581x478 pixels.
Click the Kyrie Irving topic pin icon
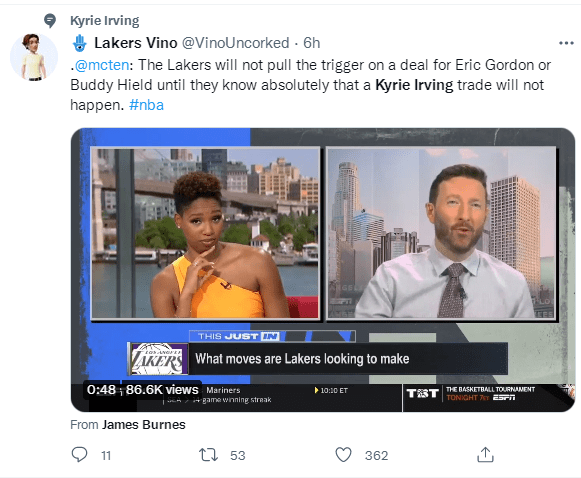coord(50,21)
